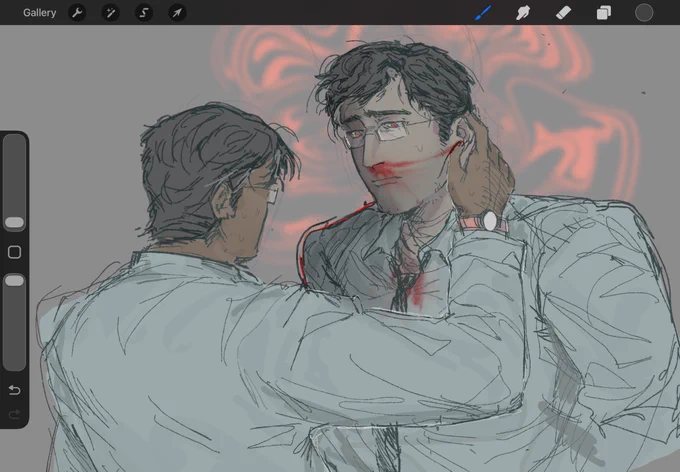Open the Layers panel
The width and height of the screenshot is (680, 472).
604,13
